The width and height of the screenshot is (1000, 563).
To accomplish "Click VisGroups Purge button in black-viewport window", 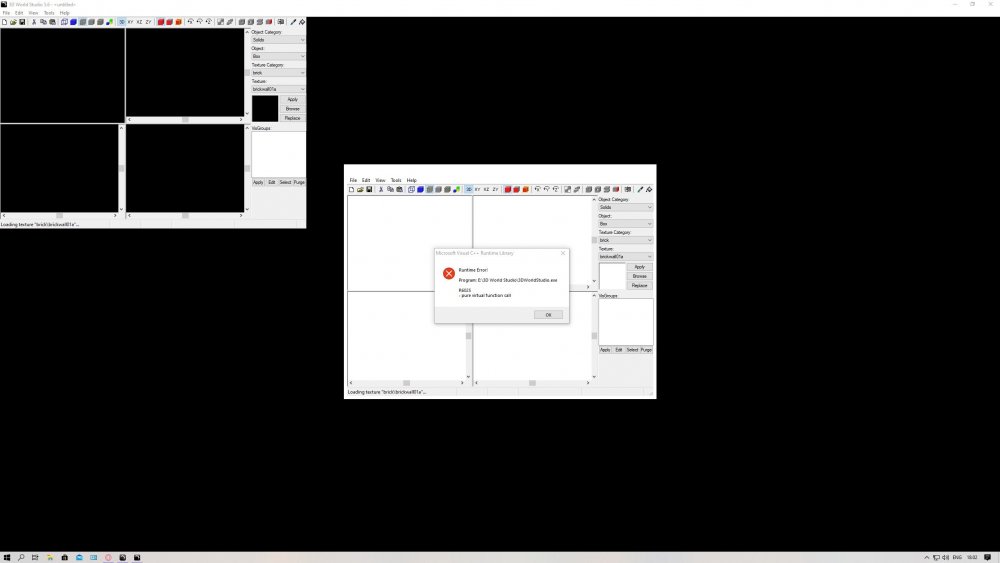I will pyautogui.click(x=299, y=182).
